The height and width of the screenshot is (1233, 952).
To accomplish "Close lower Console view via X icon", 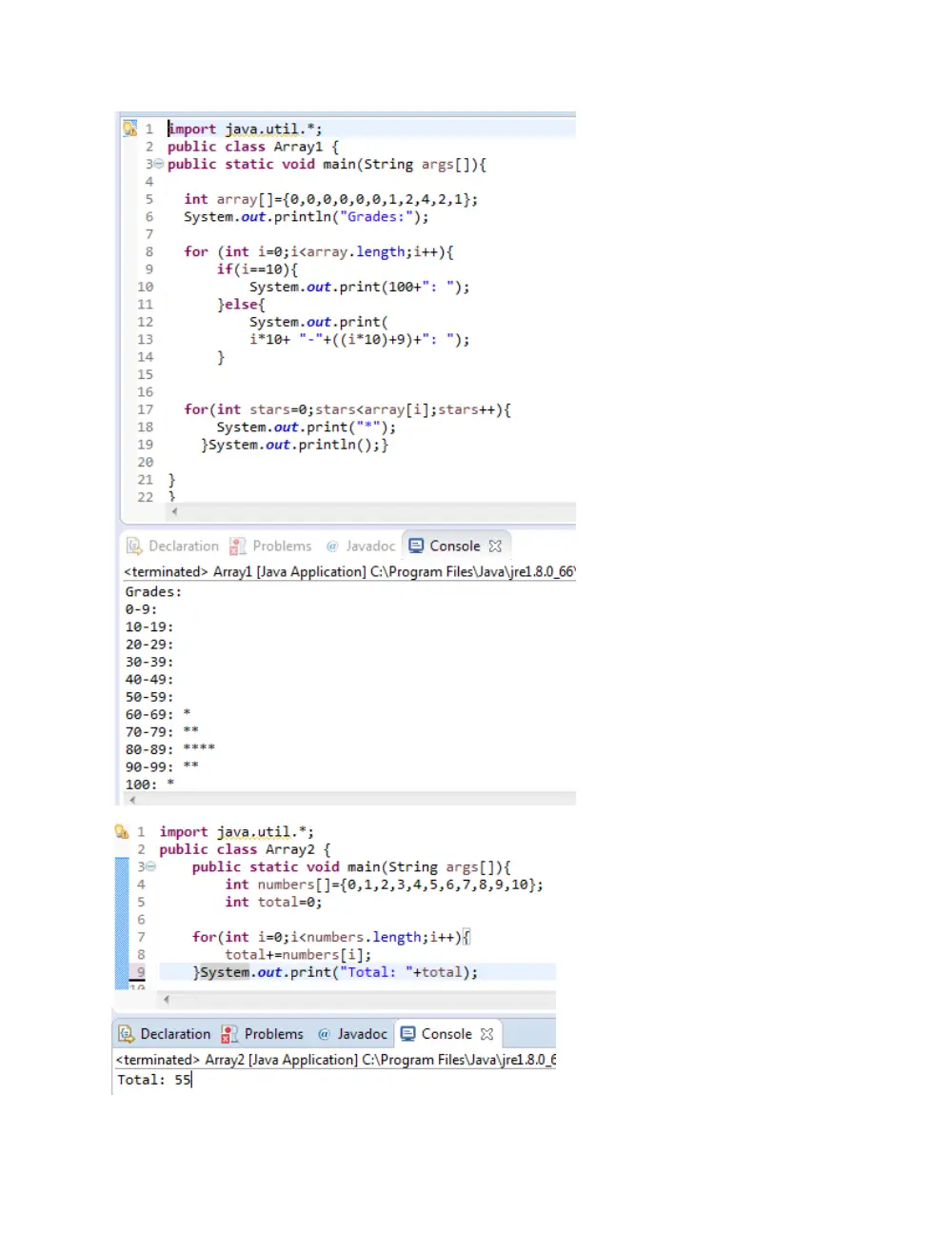I will (x=487, y=1034).
